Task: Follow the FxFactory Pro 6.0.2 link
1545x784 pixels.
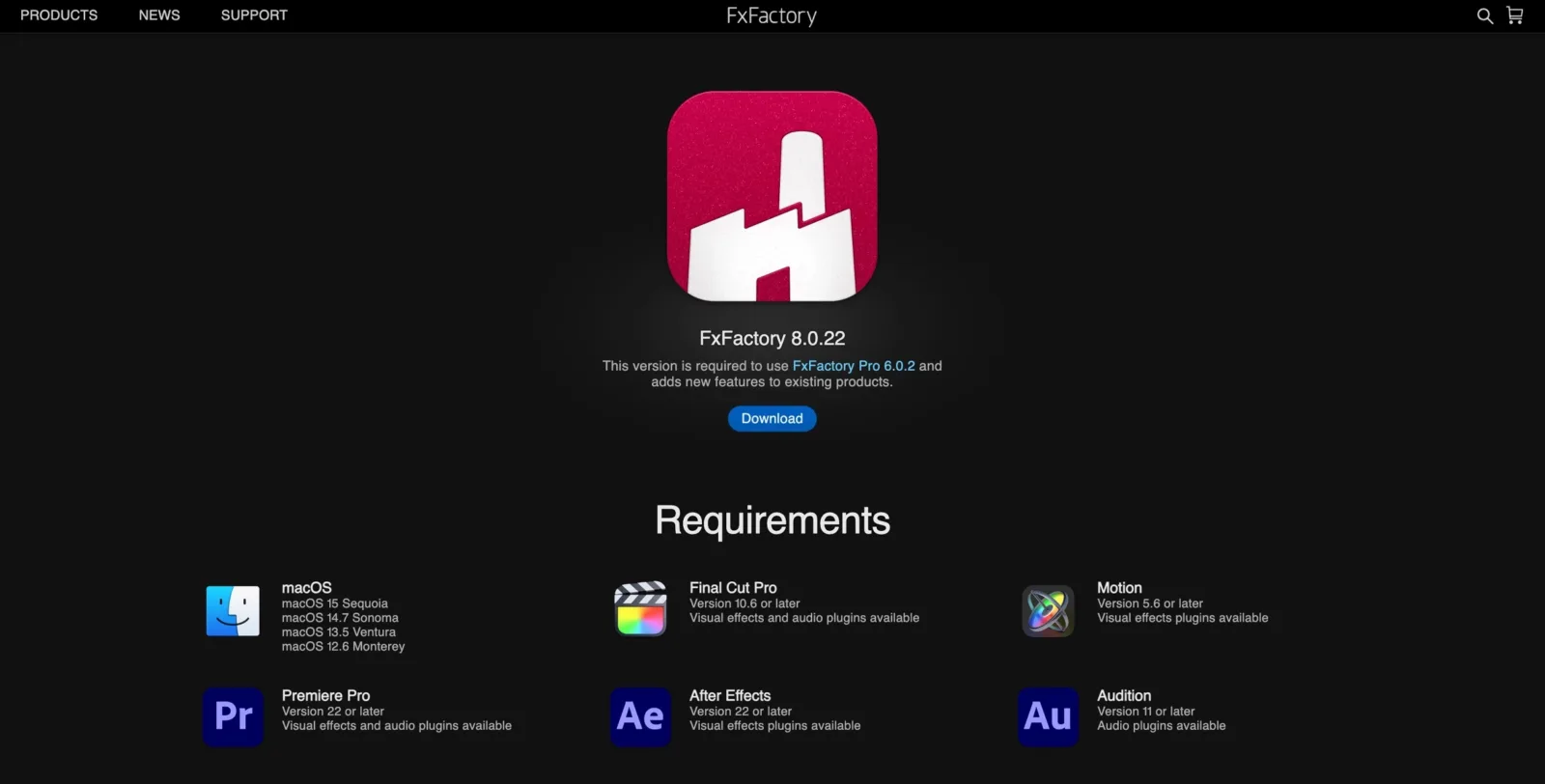Action: (853, 366)
